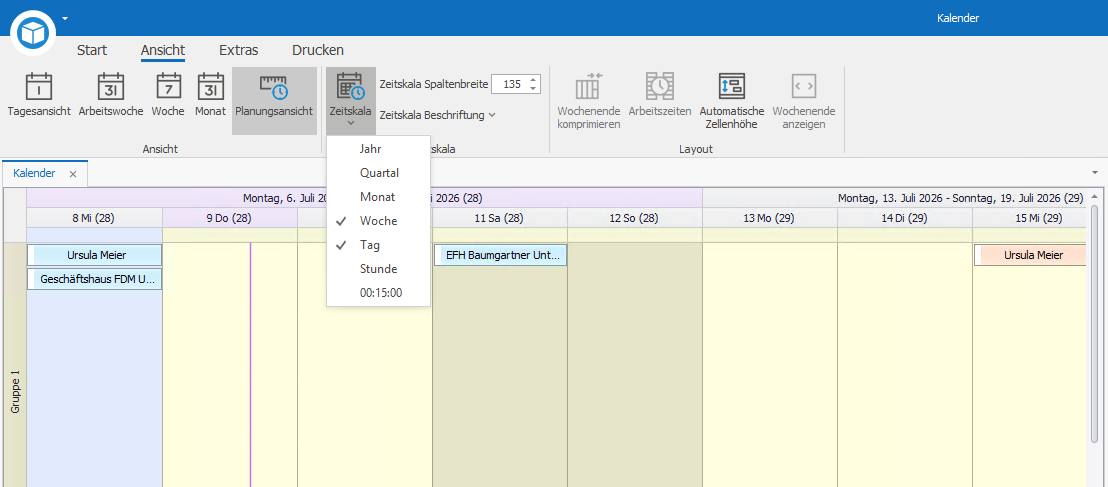The height and width of the screenshot is (487, 1108).
Task: Select Quartal in the Zeitskala menu
Action: 378,172
